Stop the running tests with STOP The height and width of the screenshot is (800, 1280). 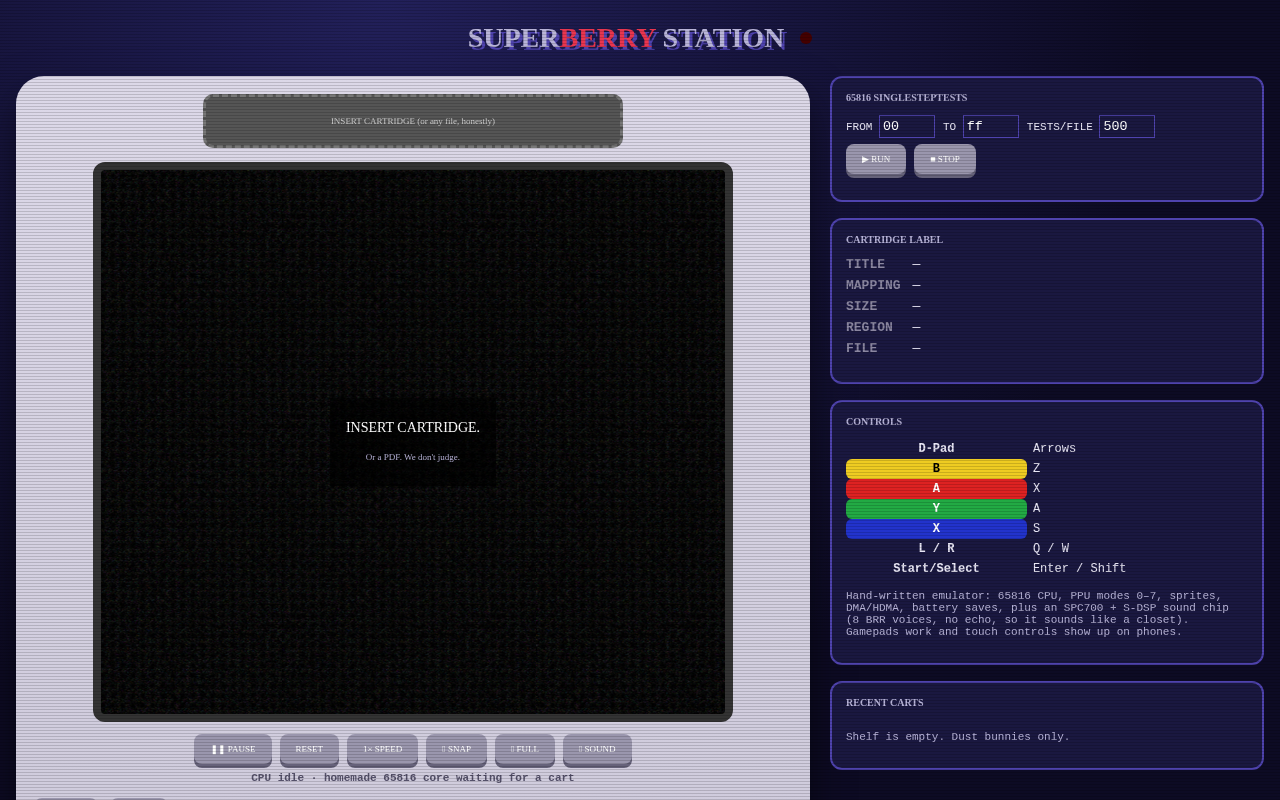pyautogui.click(x=945, y=159)
